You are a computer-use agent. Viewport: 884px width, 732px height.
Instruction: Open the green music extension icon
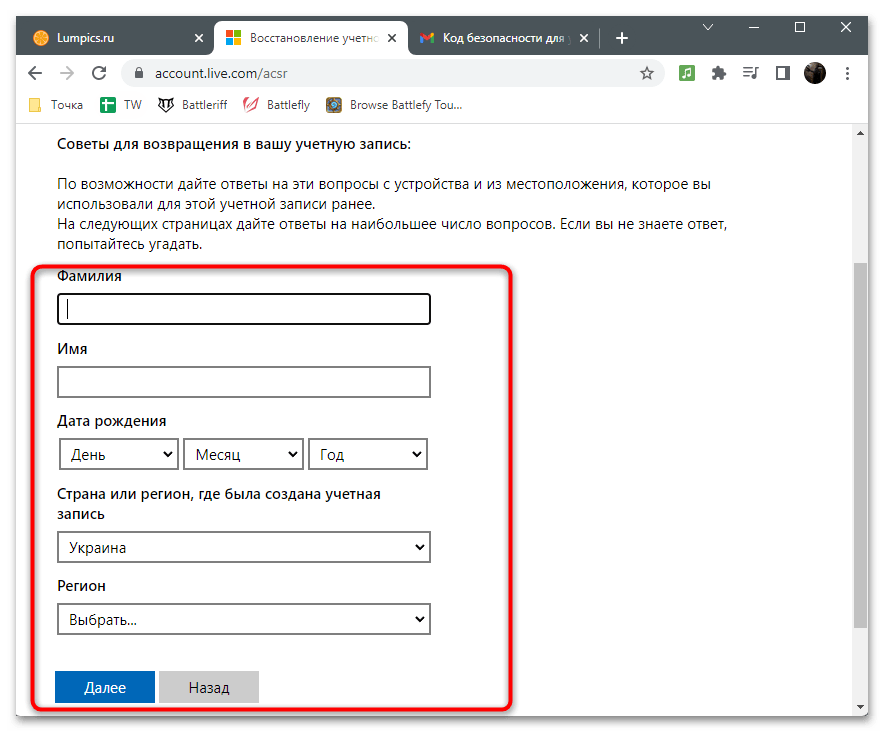coord(687,73)
